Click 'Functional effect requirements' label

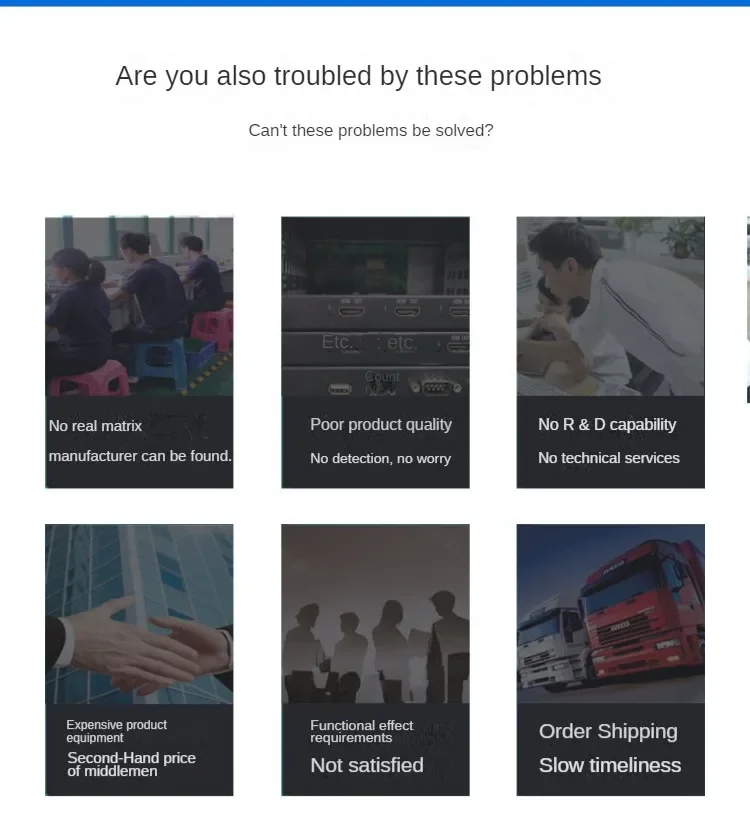[x=362, y=731]
